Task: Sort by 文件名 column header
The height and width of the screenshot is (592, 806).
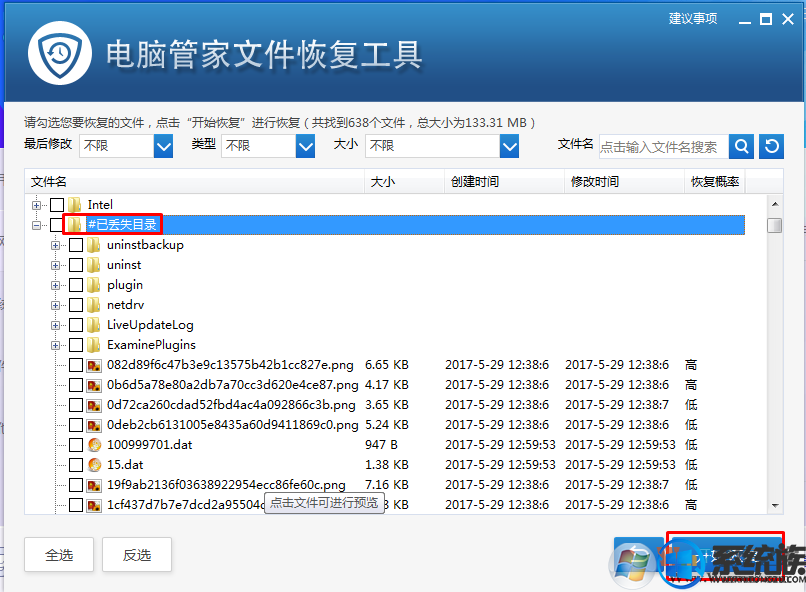Action: coord(195,181)
